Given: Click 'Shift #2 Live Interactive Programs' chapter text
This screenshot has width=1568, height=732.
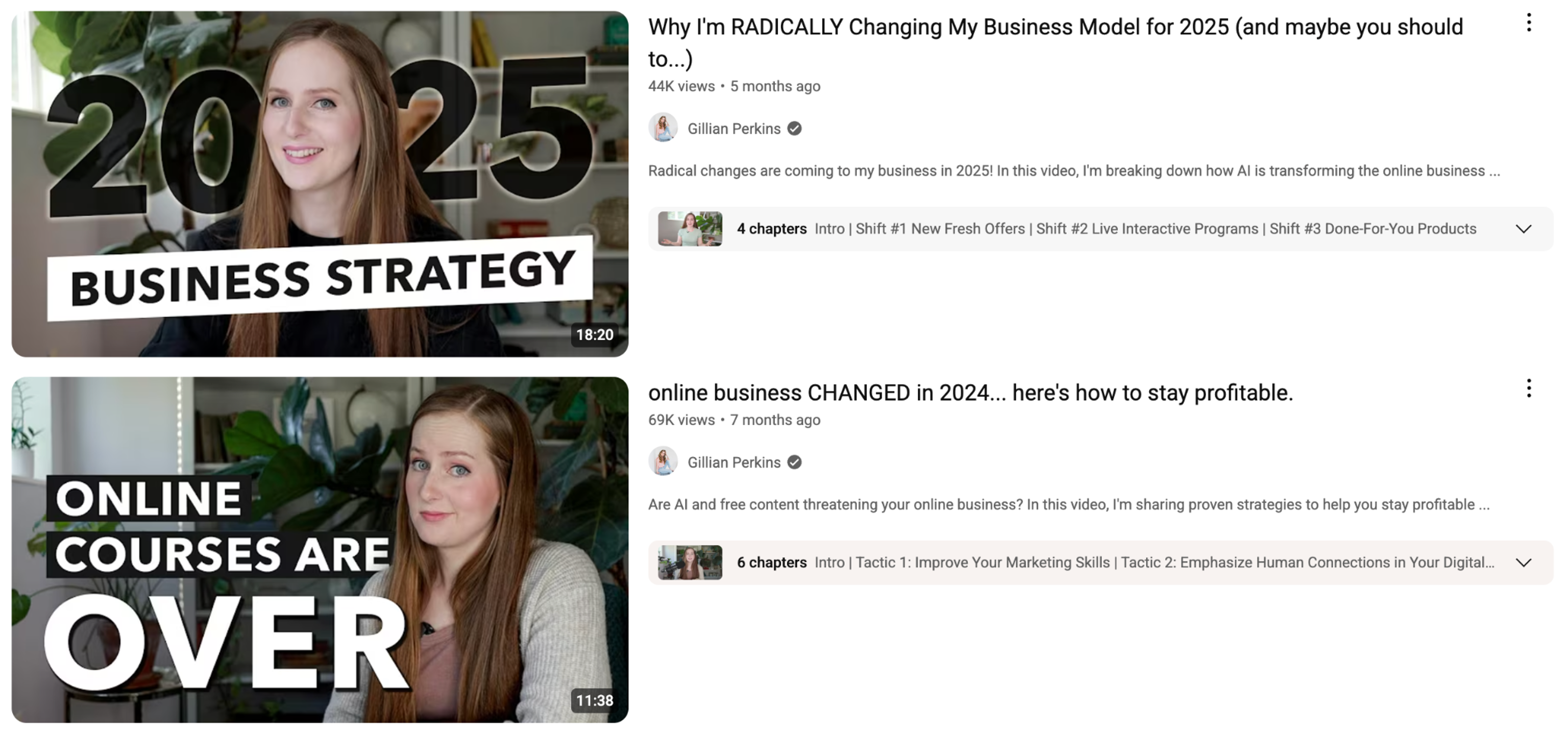Looking at the screenshot, I should pyautogui.click(x=1147, y=229).
